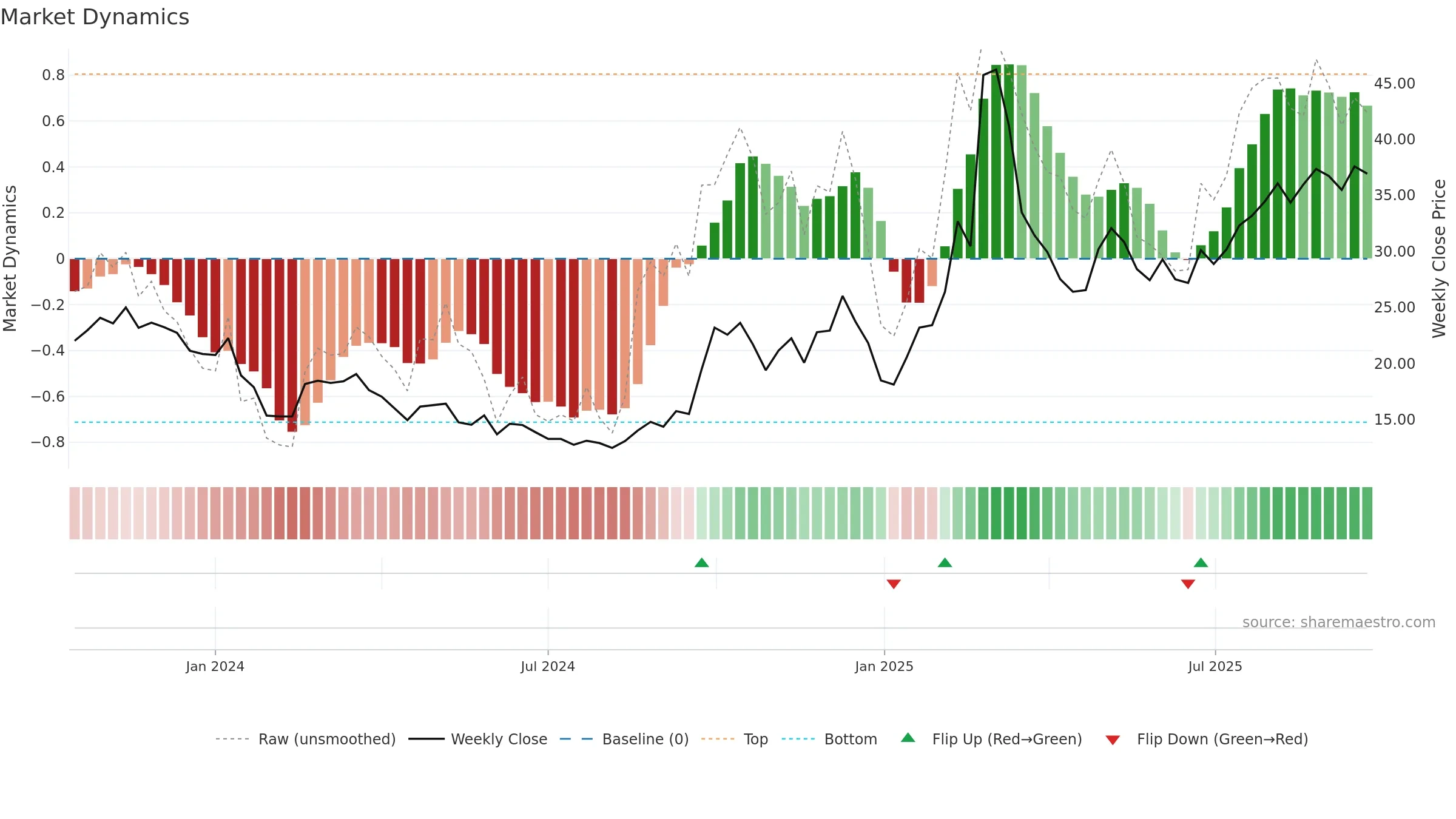The width and height of the screenshot is (1456, 819).
Task: Toggle Flip Down (Green→Red) legend entry
Action: coord(1207,739)
